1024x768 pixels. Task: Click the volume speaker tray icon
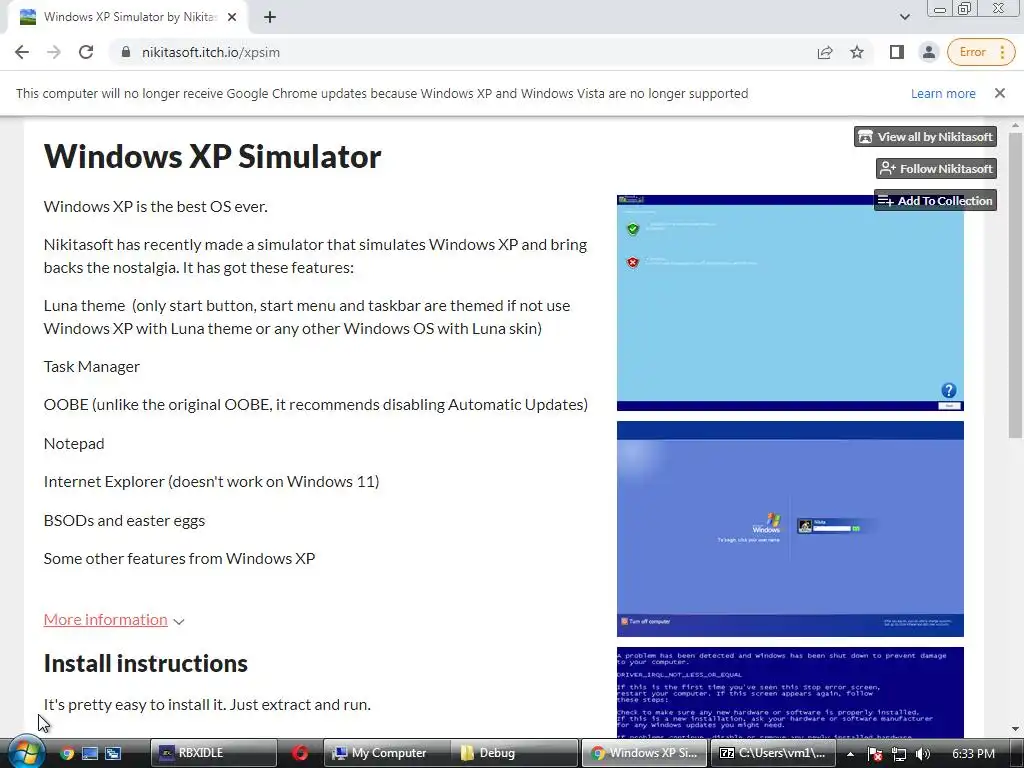click(x=923, y=754)
